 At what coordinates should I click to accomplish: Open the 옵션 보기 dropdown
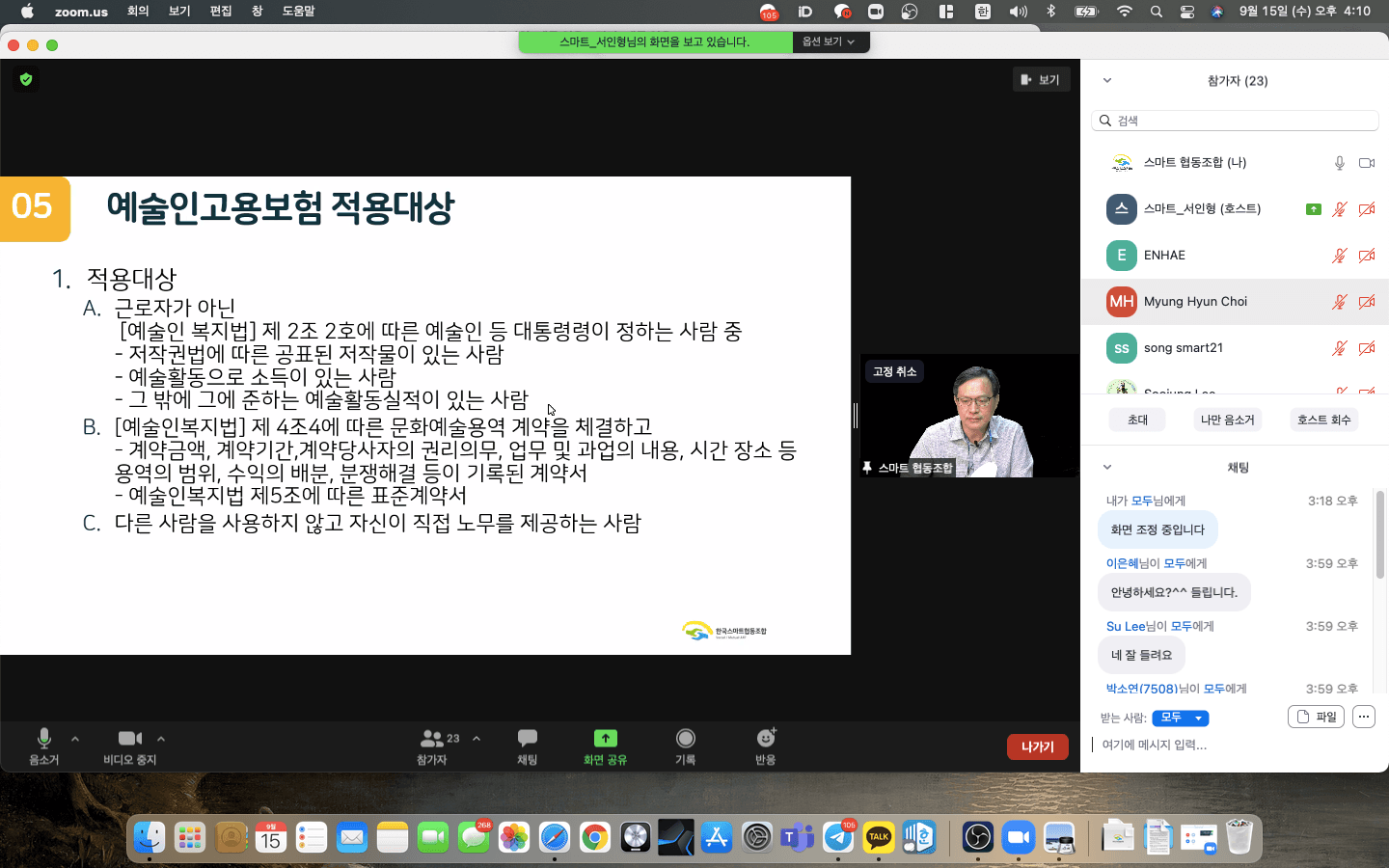point(830,41)
